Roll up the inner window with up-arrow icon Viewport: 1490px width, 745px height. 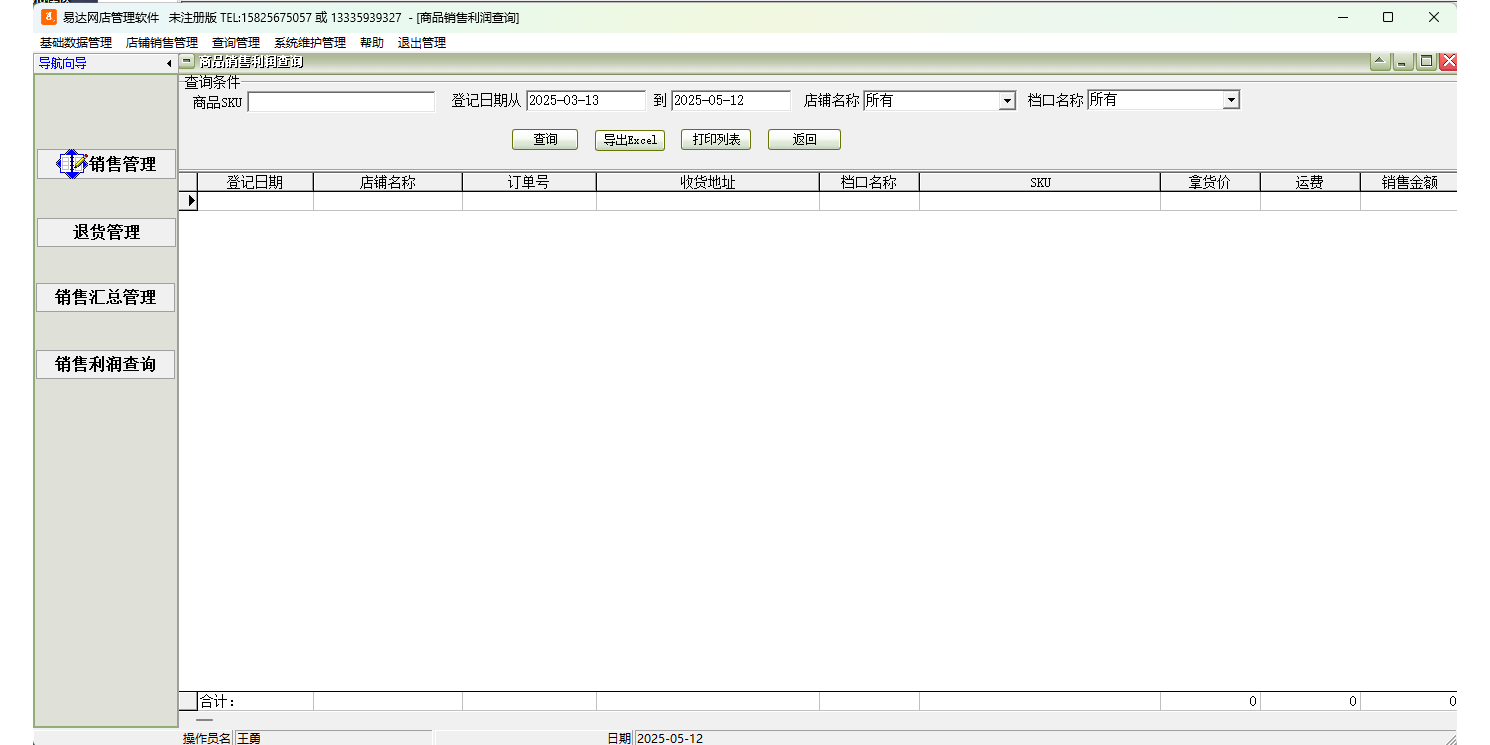pyautogui.click(x=1380, y=62)
